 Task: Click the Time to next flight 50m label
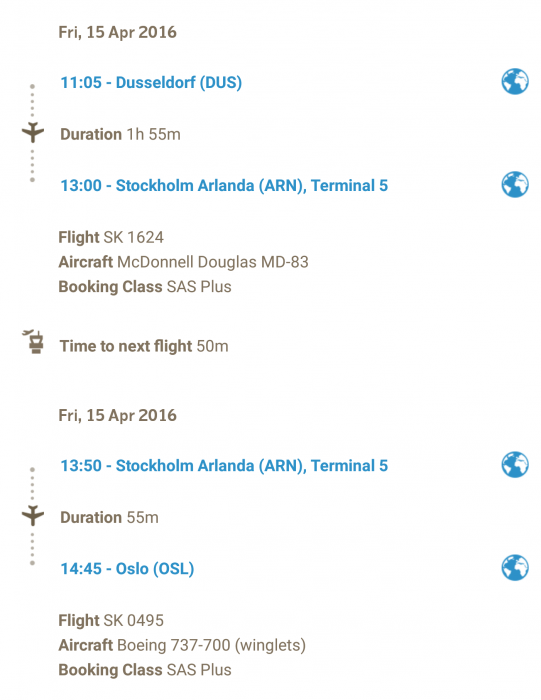pyautogui.click(x=144, y=346)
